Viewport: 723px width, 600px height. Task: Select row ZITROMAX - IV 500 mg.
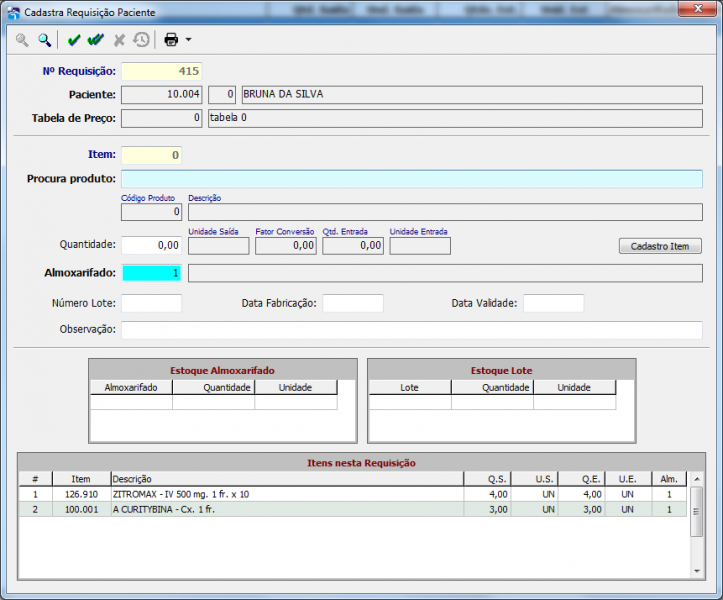click(x=353, y=494)
